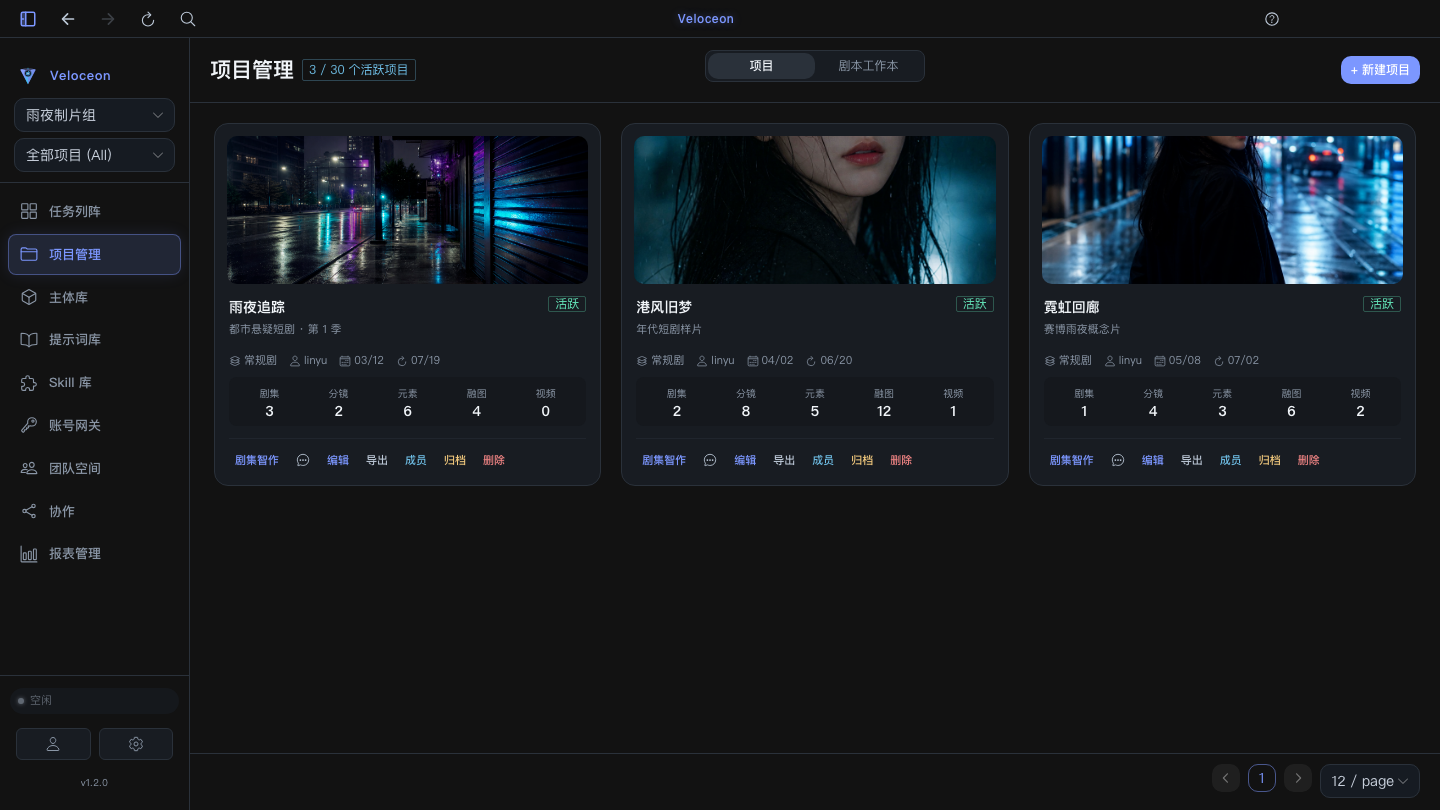Open search with the magnifier icon
The width and height of the screenshot is (1440, 810).
point(188,19)
